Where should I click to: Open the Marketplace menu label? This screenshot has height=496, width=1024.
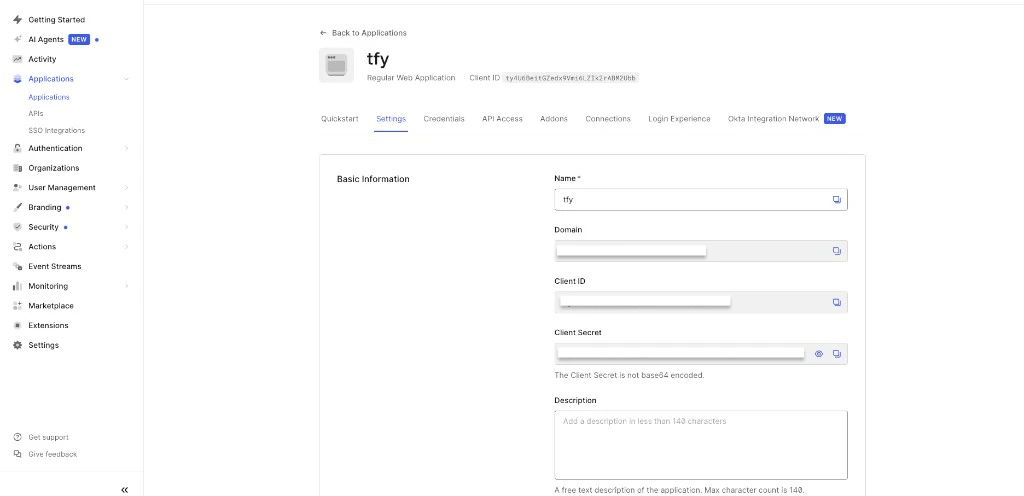pyautogui.click(x=51, y=305)
